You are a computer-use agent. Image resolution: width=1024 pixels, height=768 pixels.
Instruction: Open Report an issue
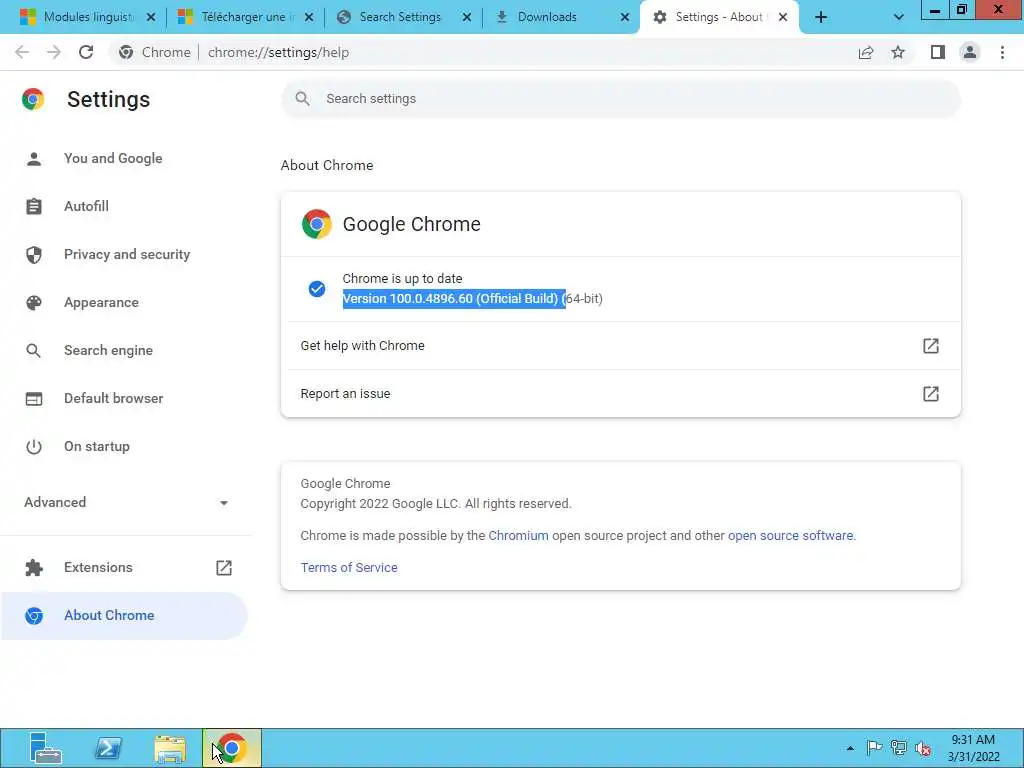pos(620,394)
